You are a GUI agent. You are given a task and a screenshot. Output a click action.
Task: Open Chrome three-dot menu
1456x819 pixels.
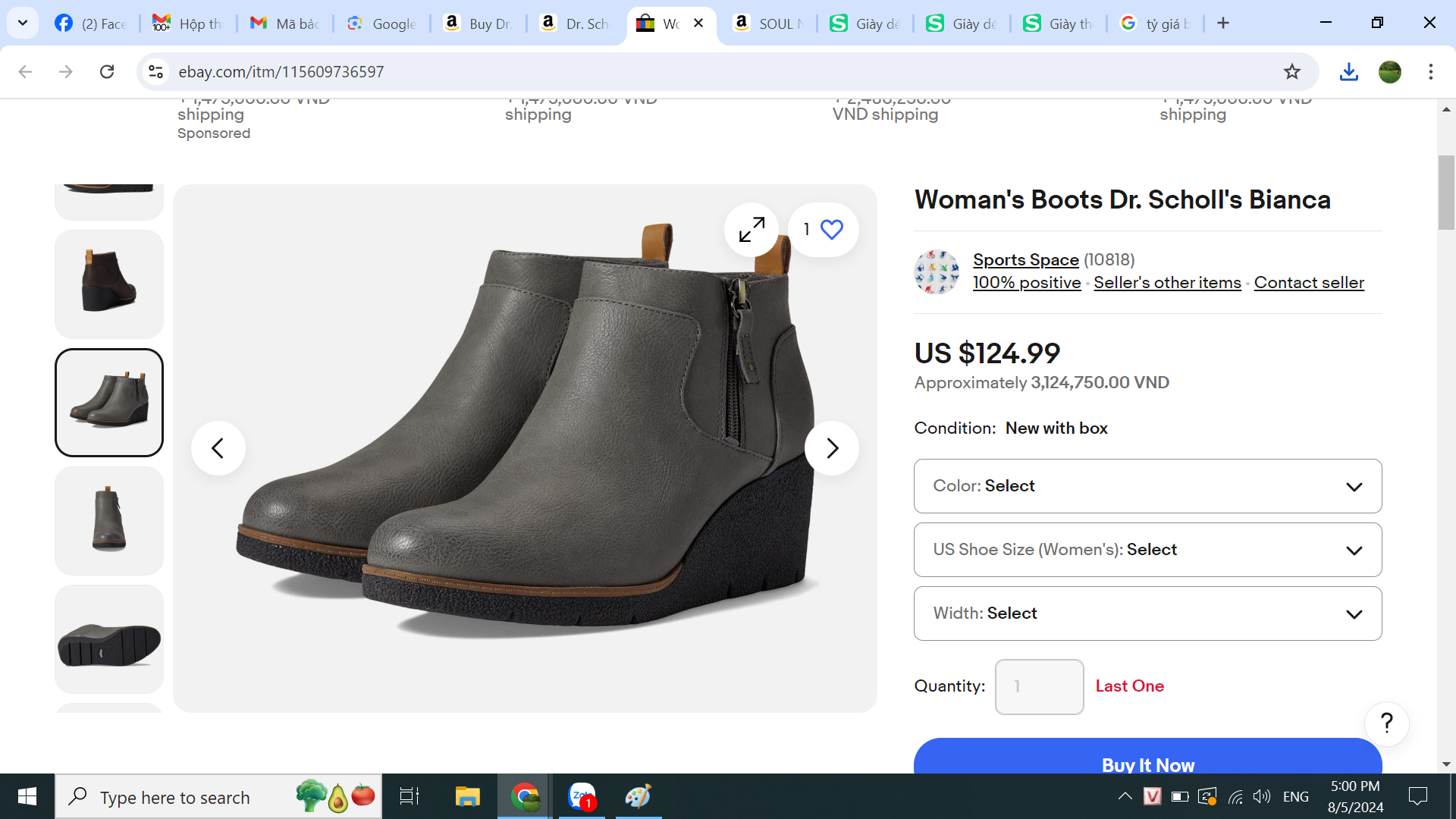tap(1431, 71)
